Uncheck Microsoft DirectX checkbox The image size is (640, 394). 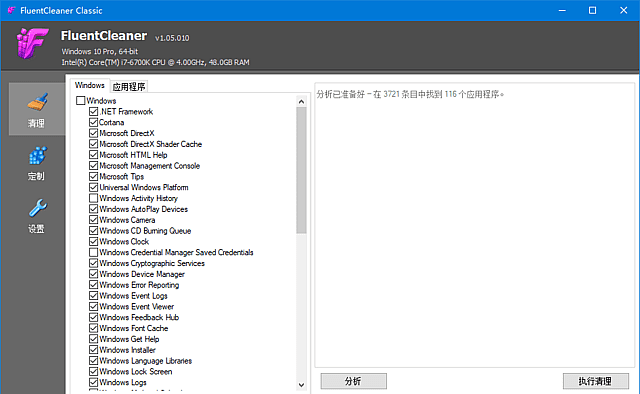[x=93, y=133]
